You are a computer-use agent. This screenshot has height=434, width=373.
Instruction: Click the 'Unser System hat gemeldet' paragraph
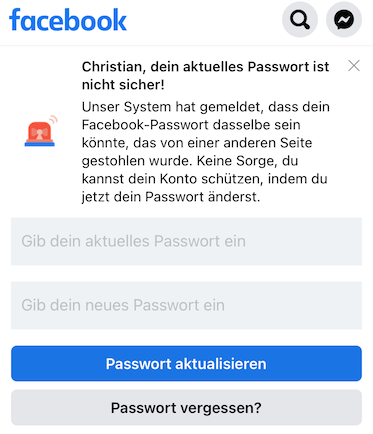tap(206, 152)
